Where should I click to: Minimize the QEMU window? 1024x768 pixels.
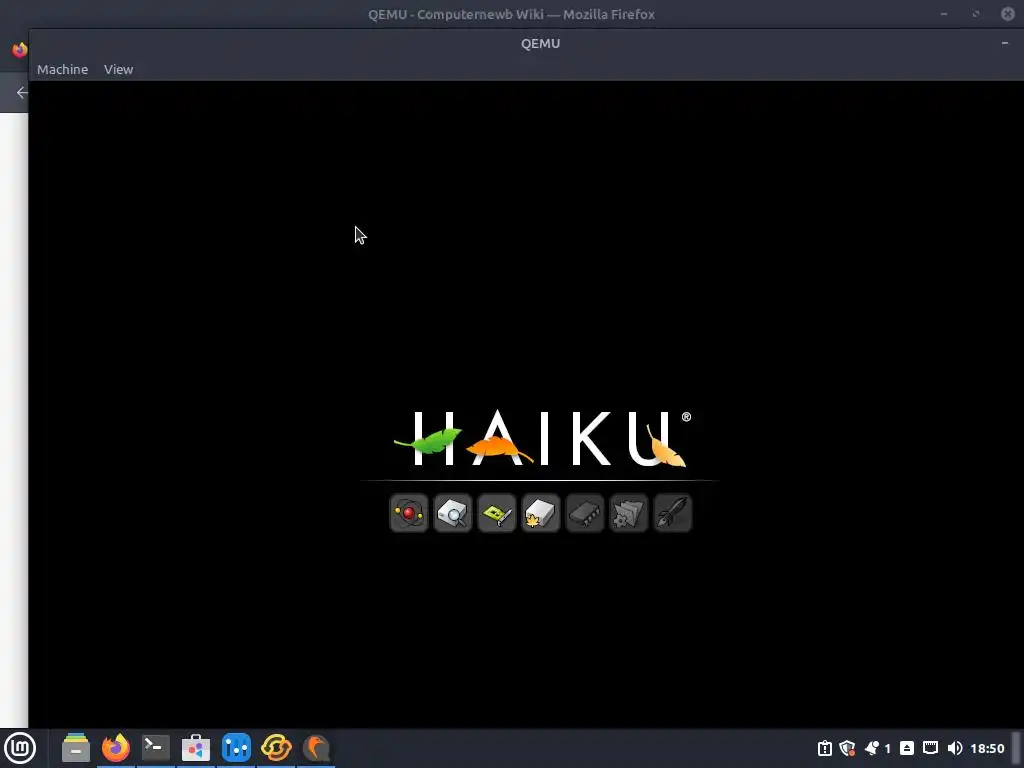(x=1004, y=43)
